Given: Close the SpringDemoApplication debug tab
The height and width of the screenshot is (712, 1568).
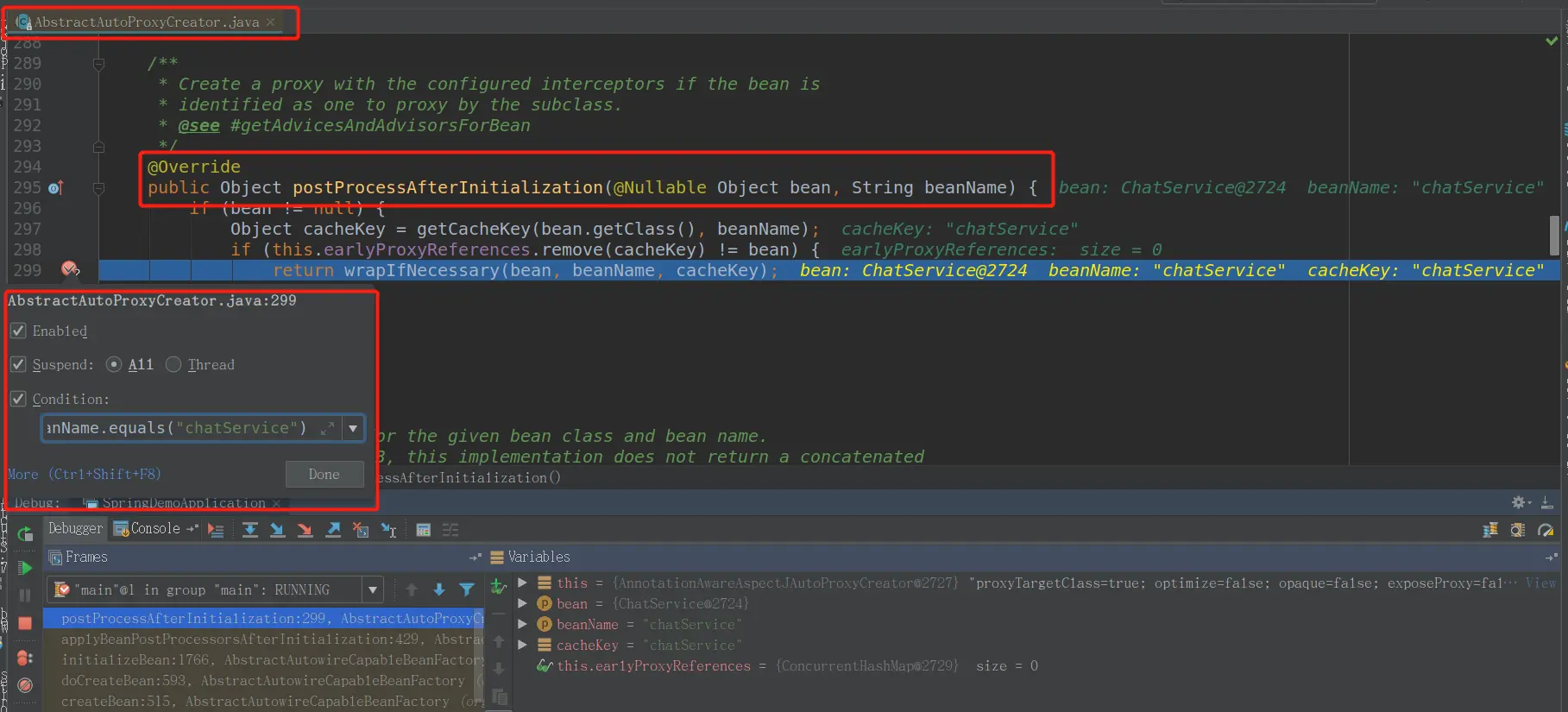Looking at the screenshot, I should click(x=276, y=503).
